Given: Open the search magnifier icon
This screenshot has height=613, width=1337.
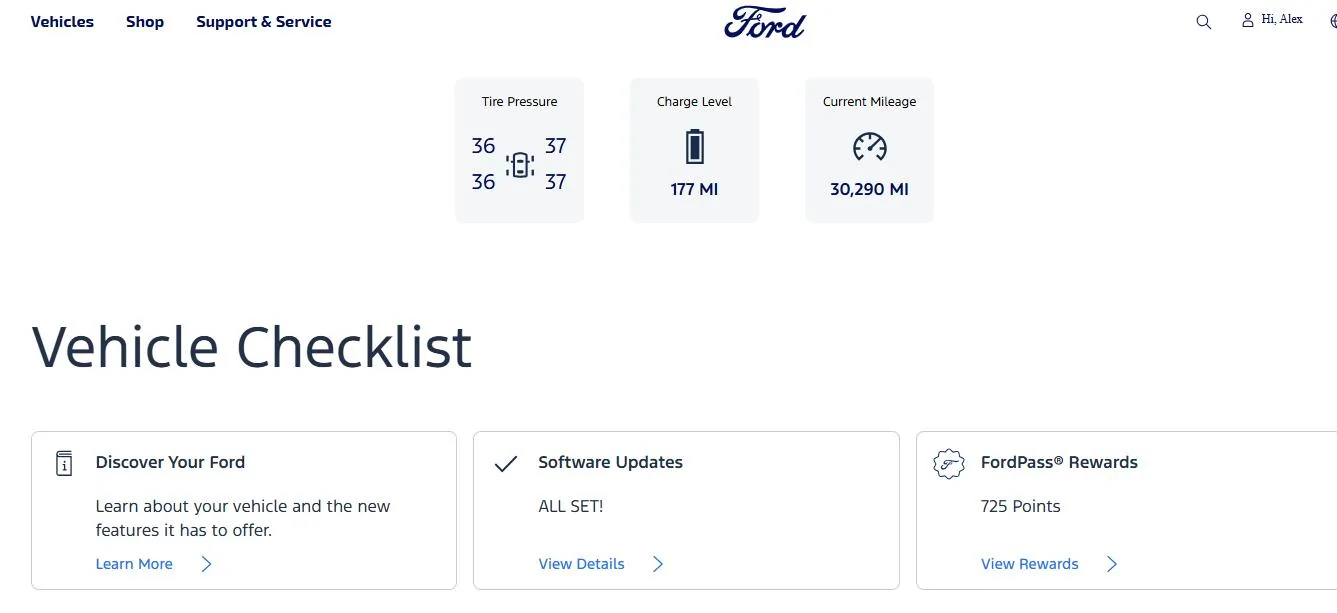Looking at the screenshot, I should pos(1204,22).
